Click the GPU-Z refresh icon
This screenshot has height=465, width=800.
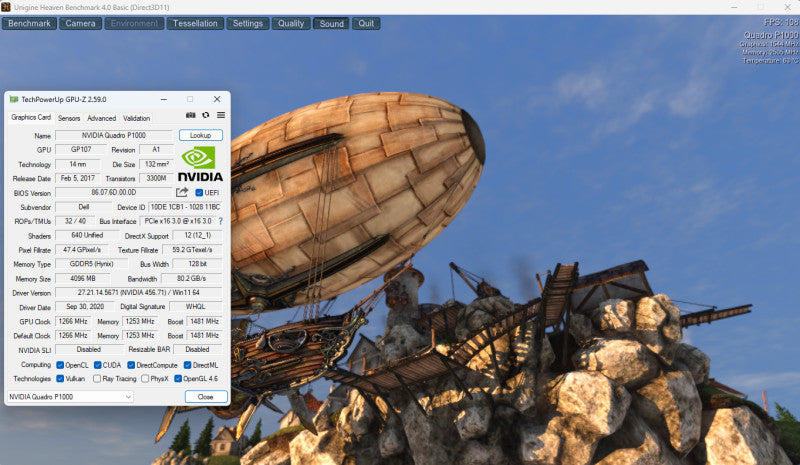(x=206, y=115)
